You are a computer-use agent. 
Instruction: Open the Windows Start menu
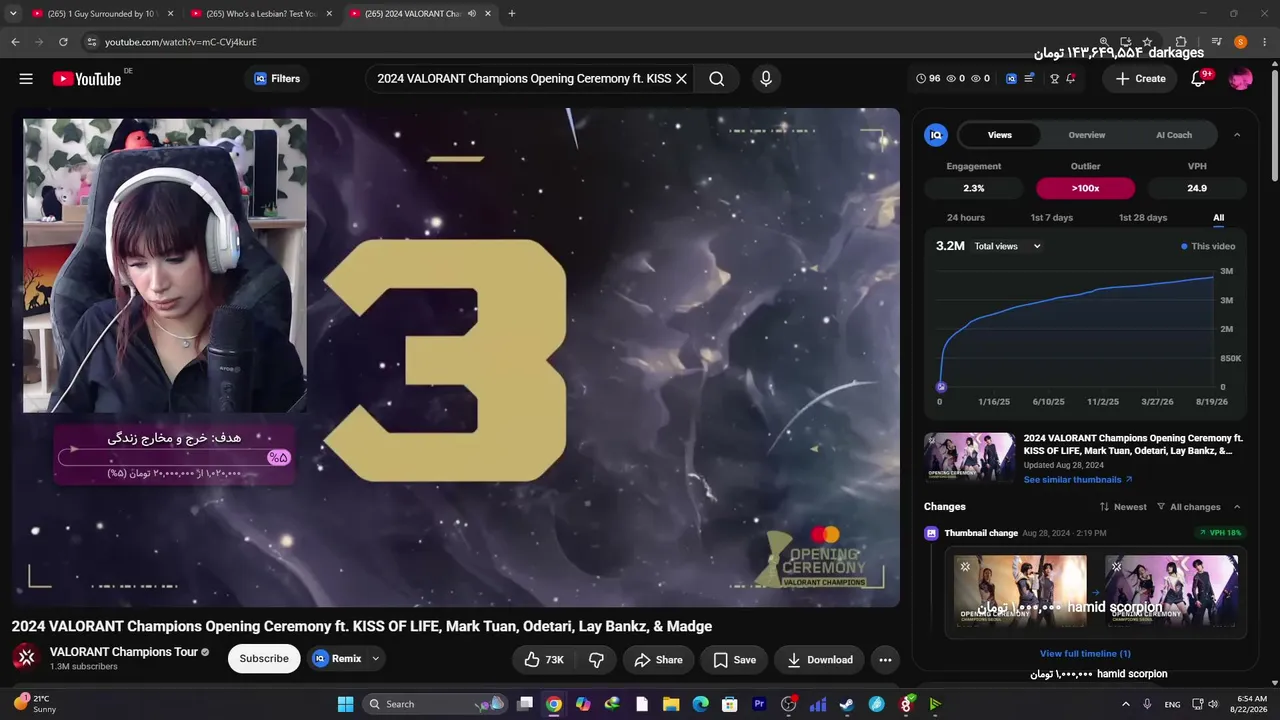tap(345, 704)
